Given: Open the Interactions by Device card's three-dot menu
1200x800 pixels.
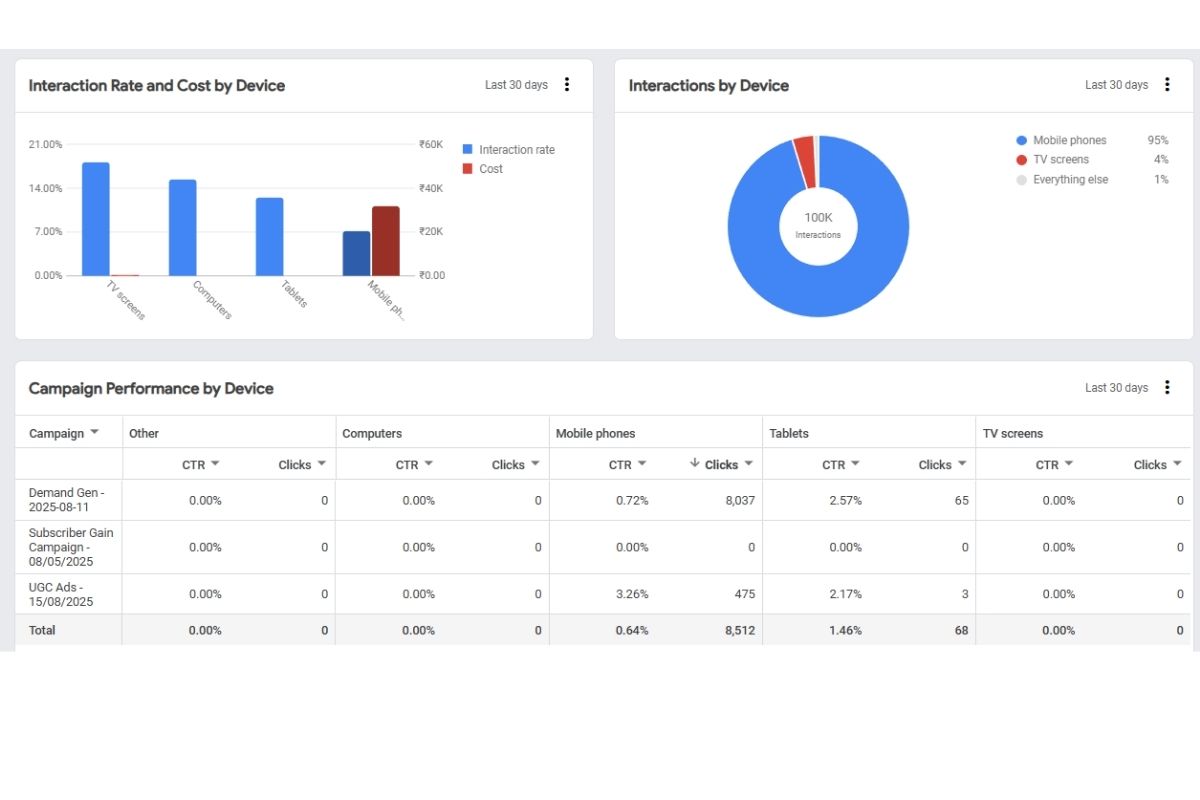Looking at the screenshot, I should click(1167, 85).
